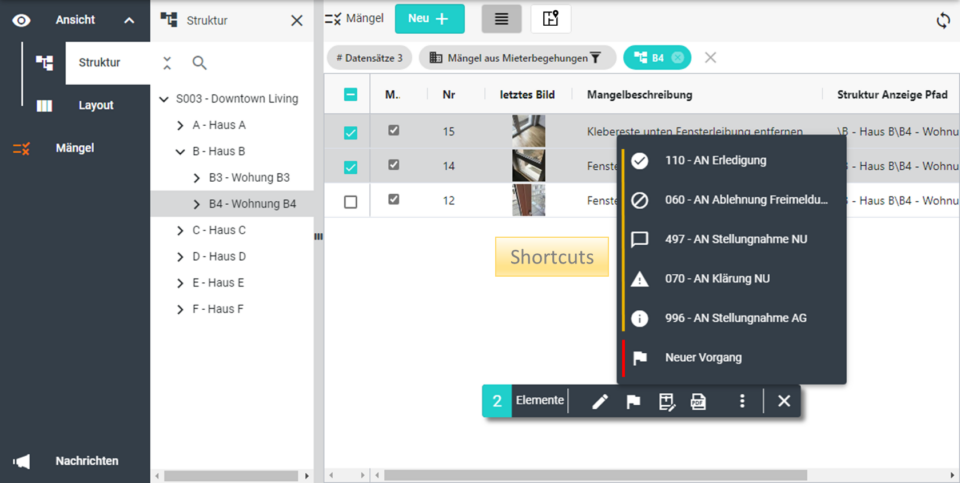960x483 pixels.
Task: Toggle the select-all checkbox in table header
Action: 350,95
